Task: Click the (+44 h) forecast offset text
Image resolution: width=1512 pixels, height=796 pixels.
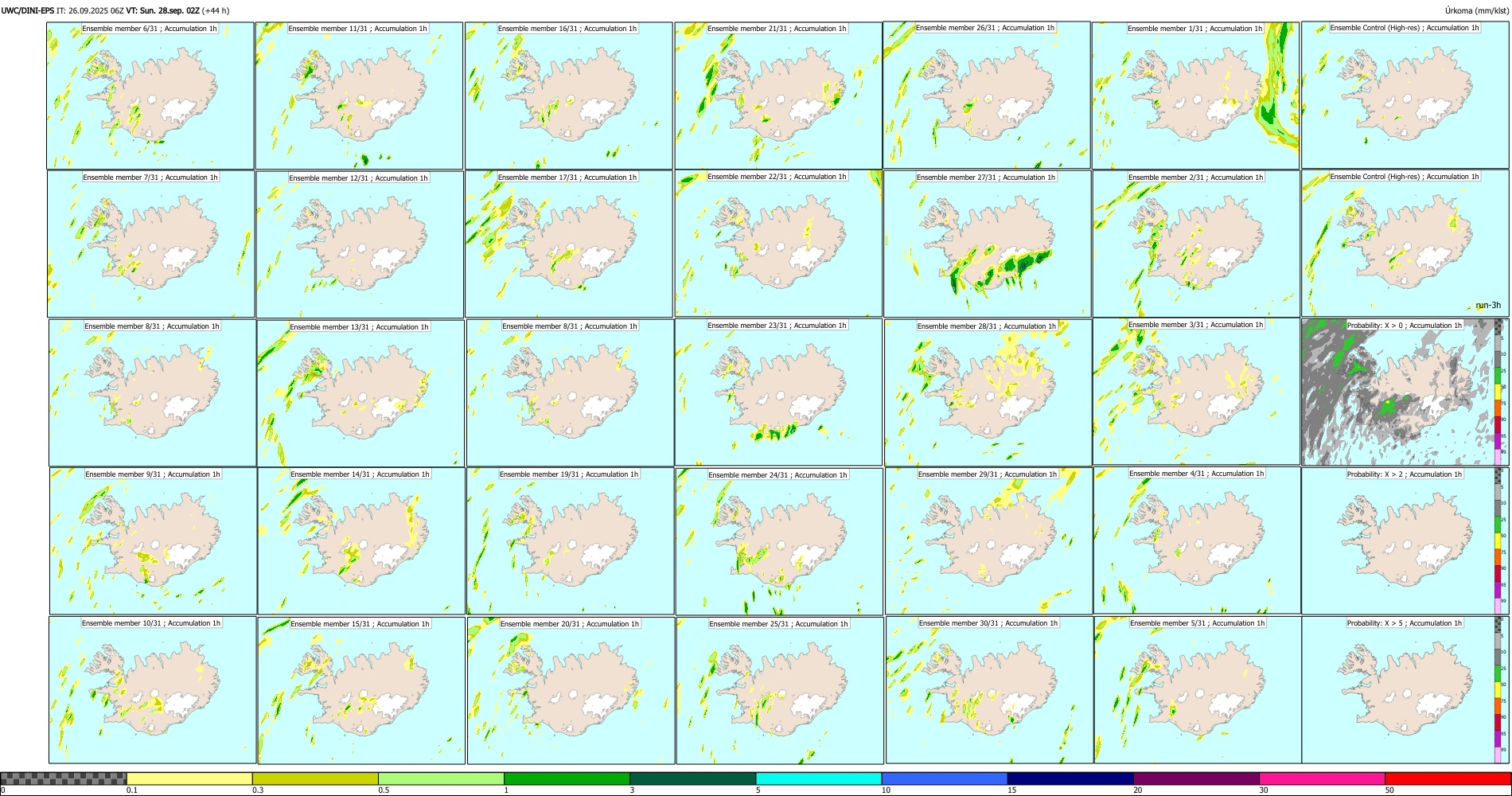Action: pos(216,10)
